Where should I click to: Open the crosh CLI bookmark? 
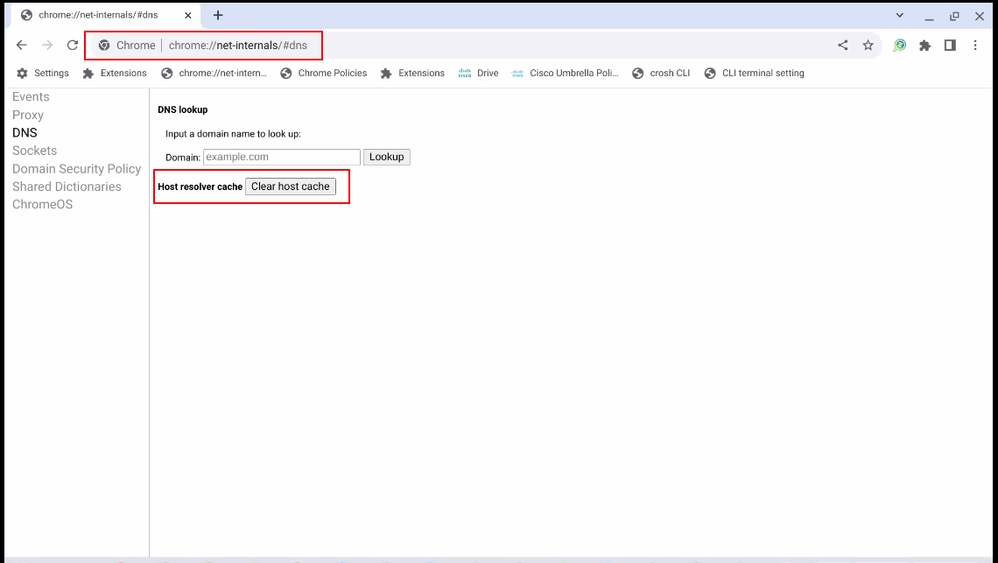[x=661, y=73]
